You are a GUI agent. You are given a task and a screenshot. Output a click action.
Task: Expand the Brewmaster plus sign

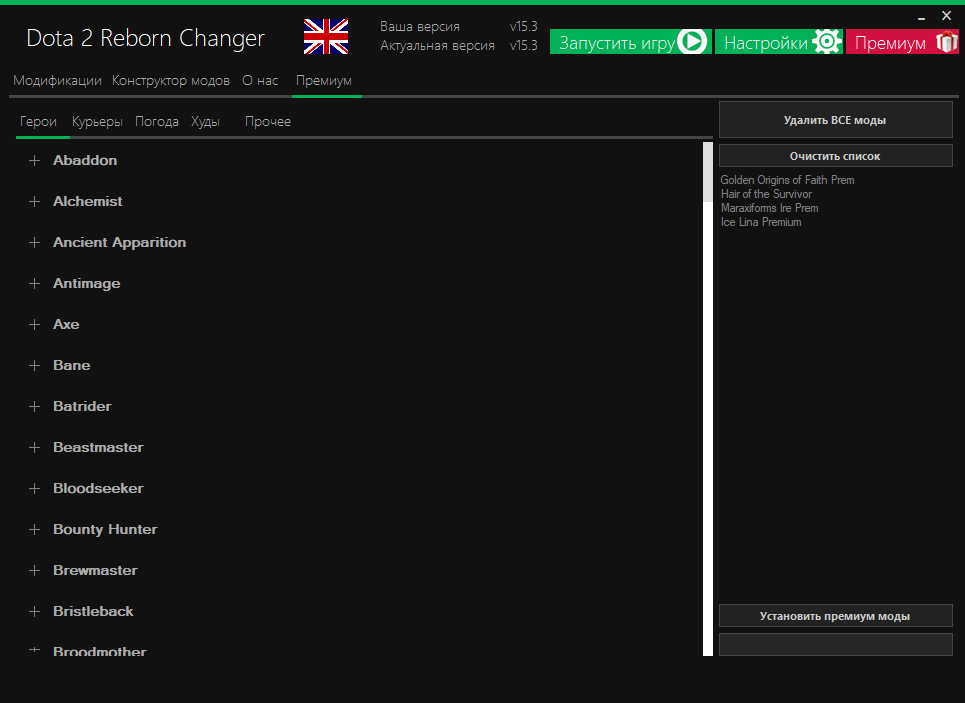click(x=34, y=571)
